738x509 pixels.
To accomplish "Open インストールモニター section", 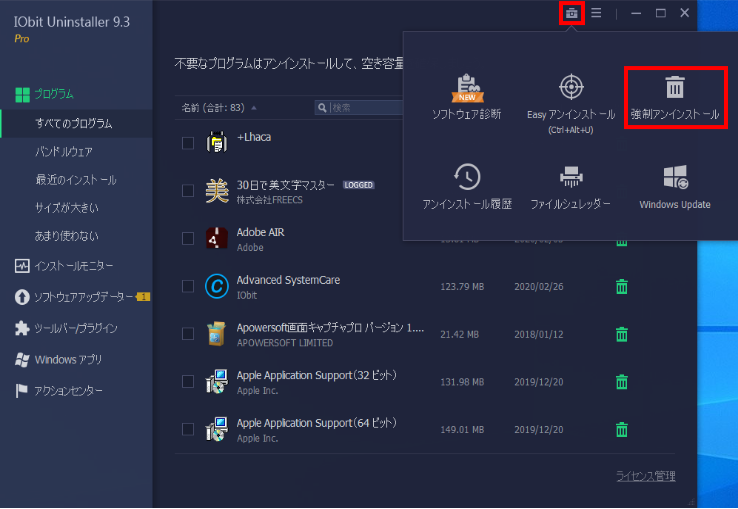I will (64, 266).
